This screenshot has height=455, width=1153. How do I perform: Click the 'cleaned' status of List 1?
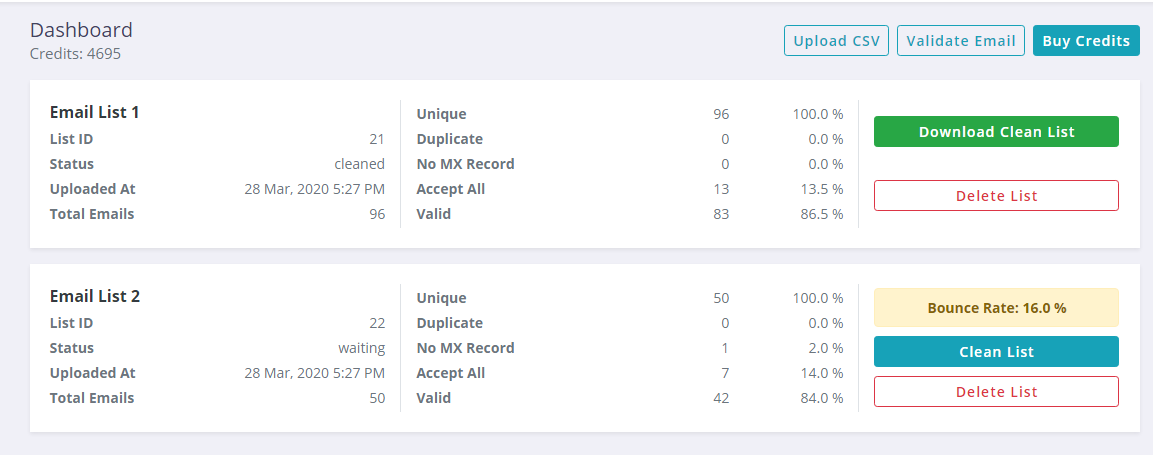(x=359, y=164)
